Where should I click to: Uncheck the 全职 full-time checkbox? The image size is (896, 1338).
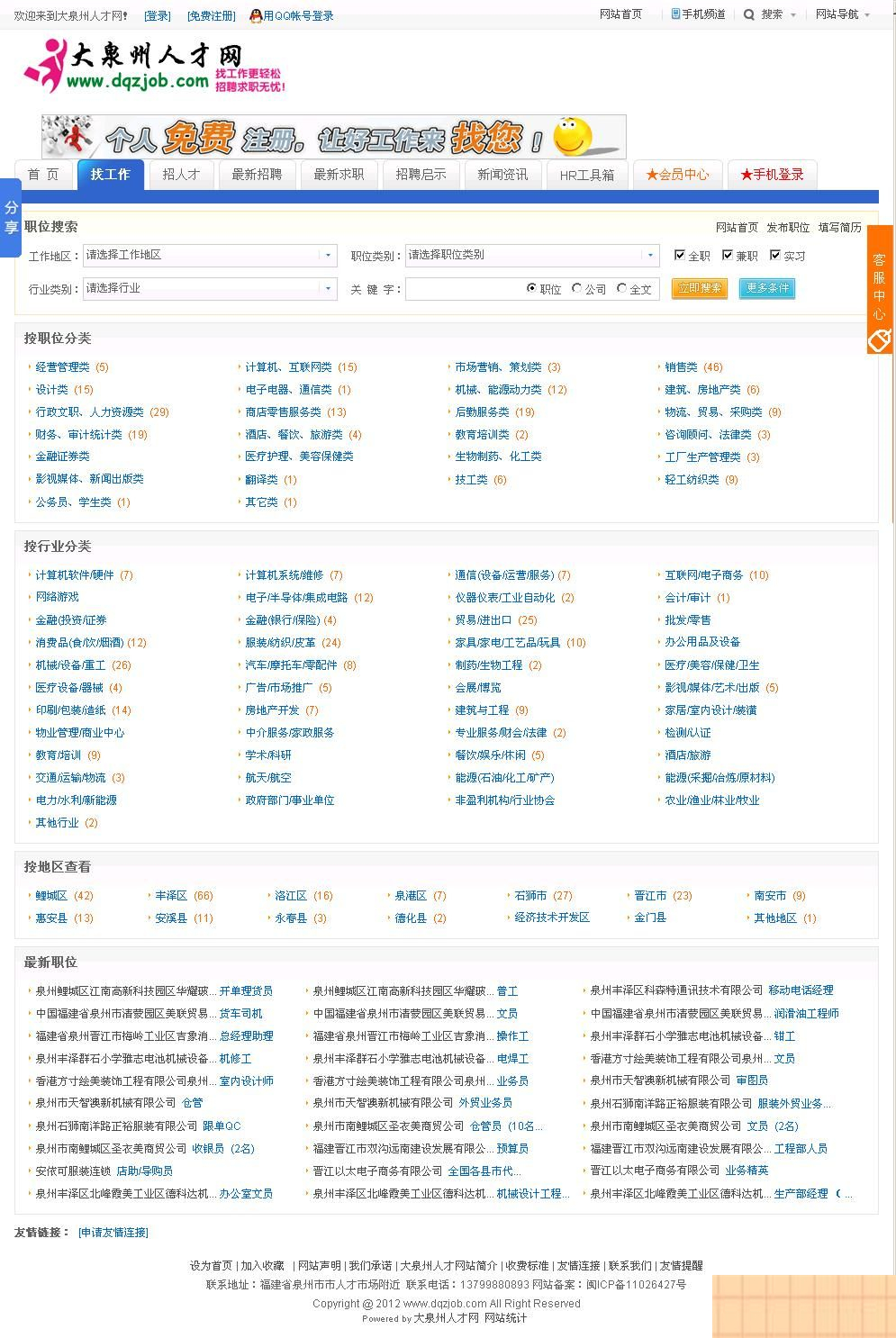680,255
